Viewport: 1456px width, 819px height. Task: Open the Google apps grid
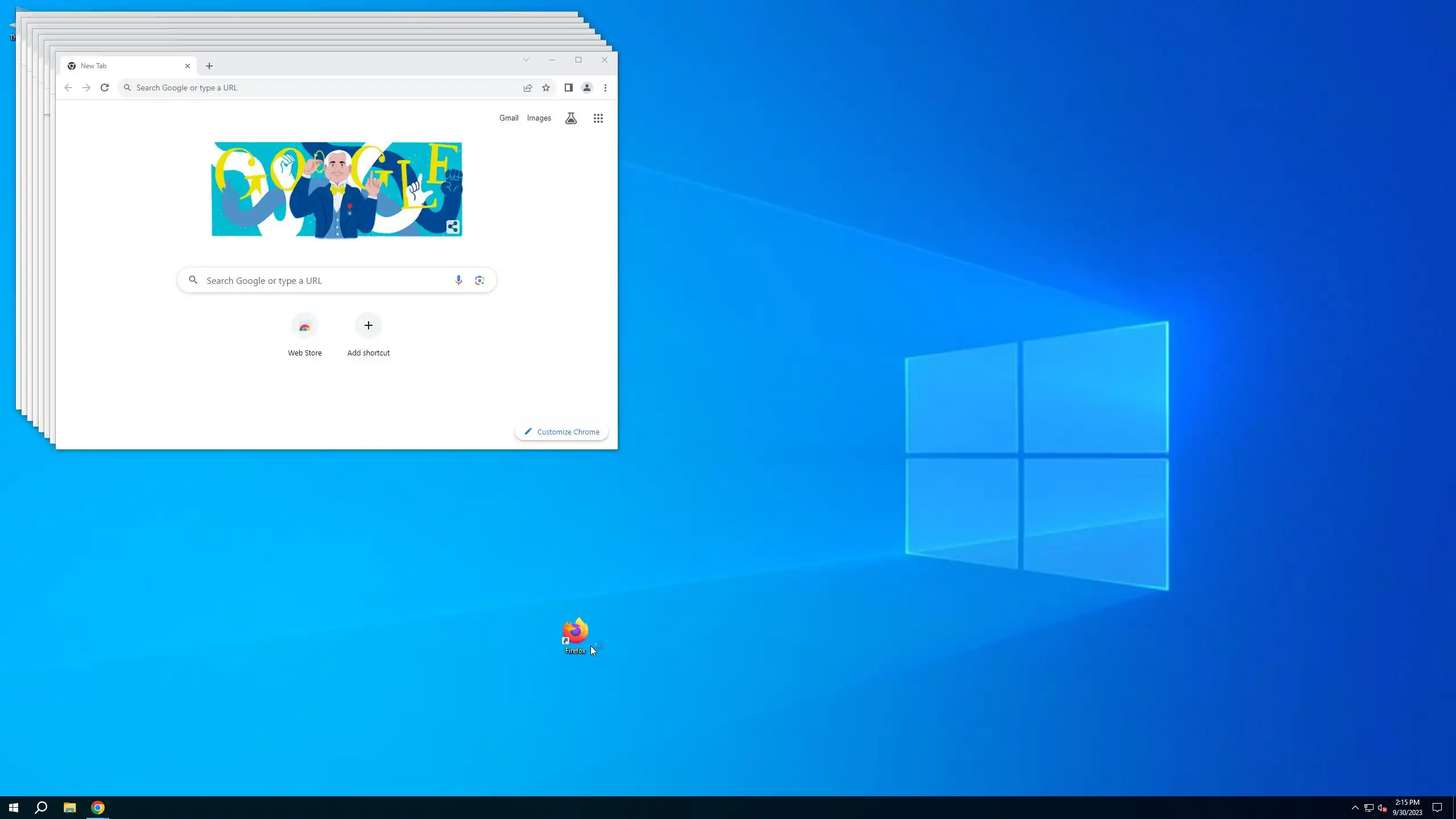click(x=598, y=118)
